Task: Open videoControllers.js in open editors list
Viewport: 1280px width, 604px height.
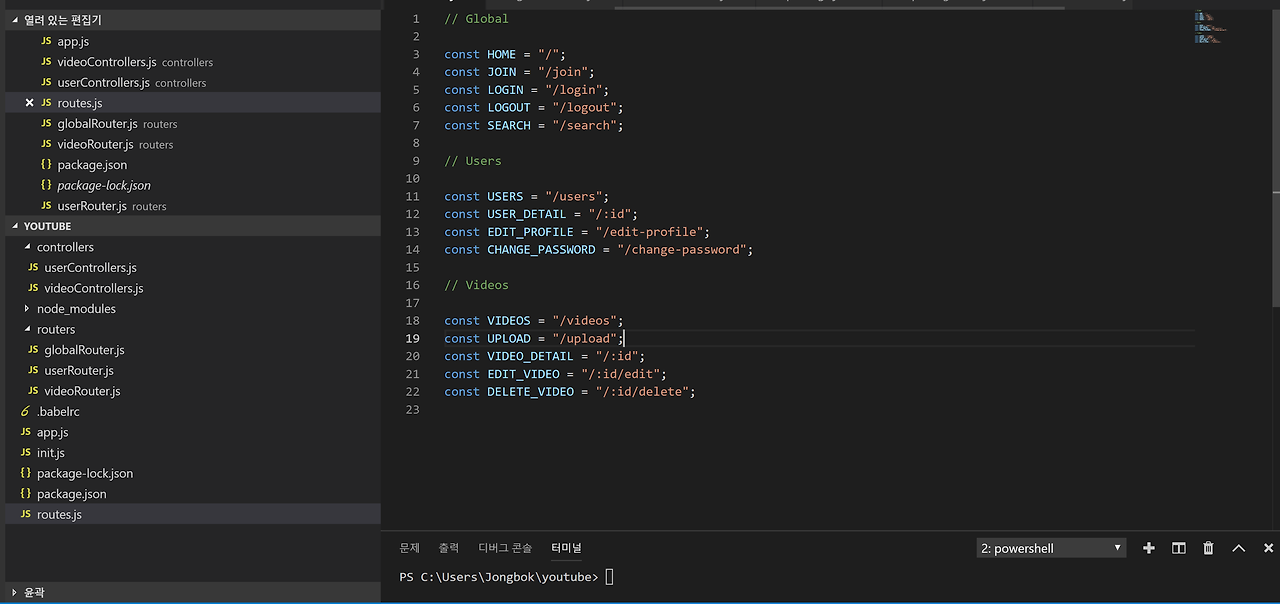Action: [x=193, y=62]
